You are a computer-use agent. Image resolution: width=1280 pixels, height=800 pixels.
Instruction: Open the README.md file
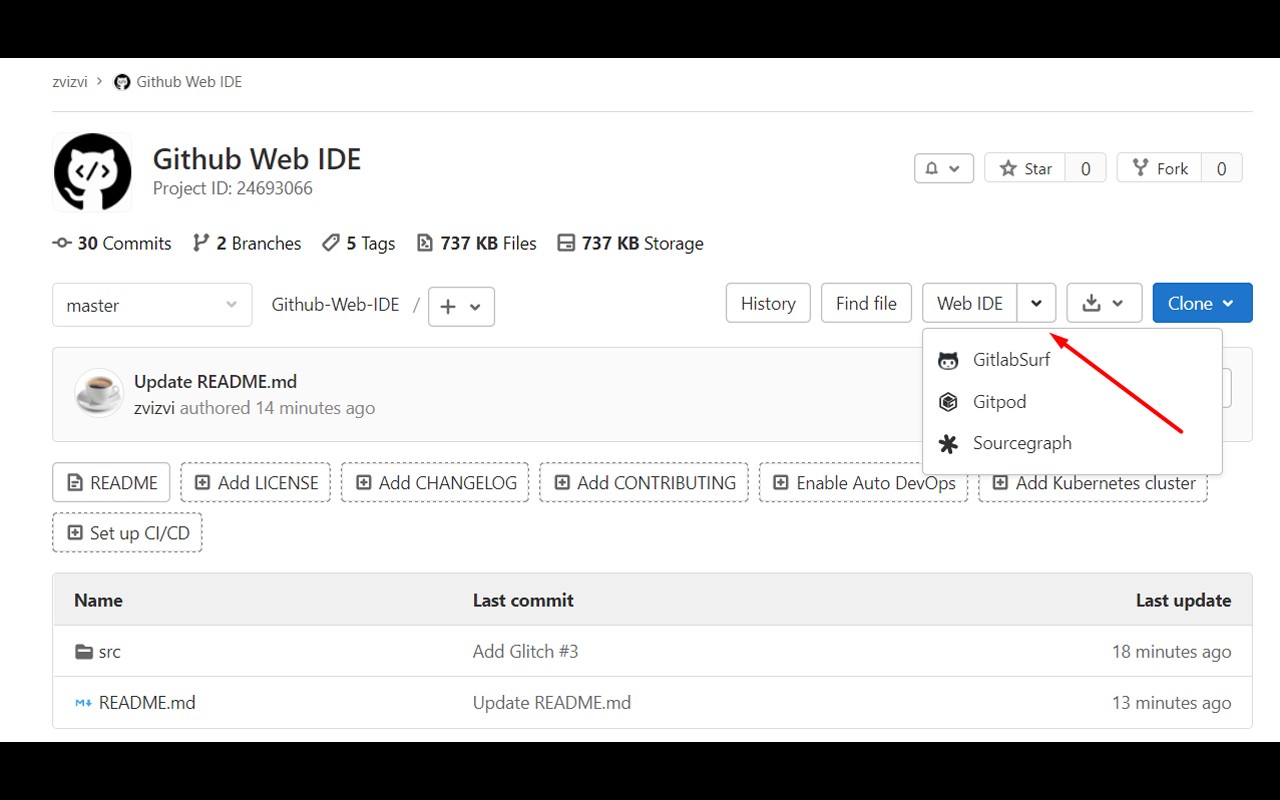tap(146, 703)
